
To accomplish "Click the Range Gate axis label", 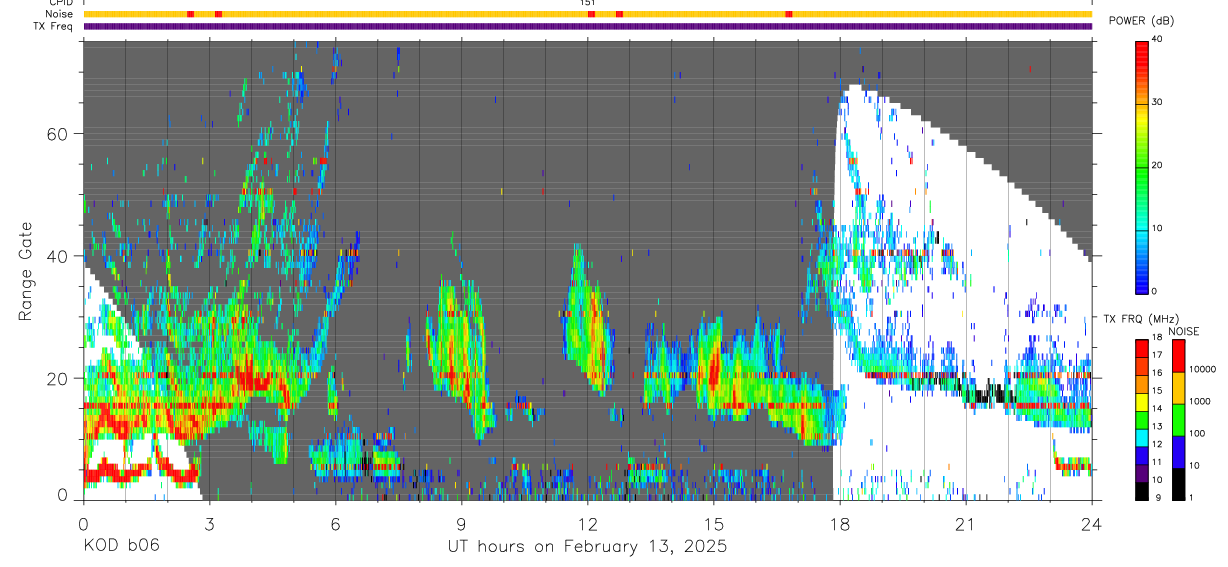I will (25, 271).
